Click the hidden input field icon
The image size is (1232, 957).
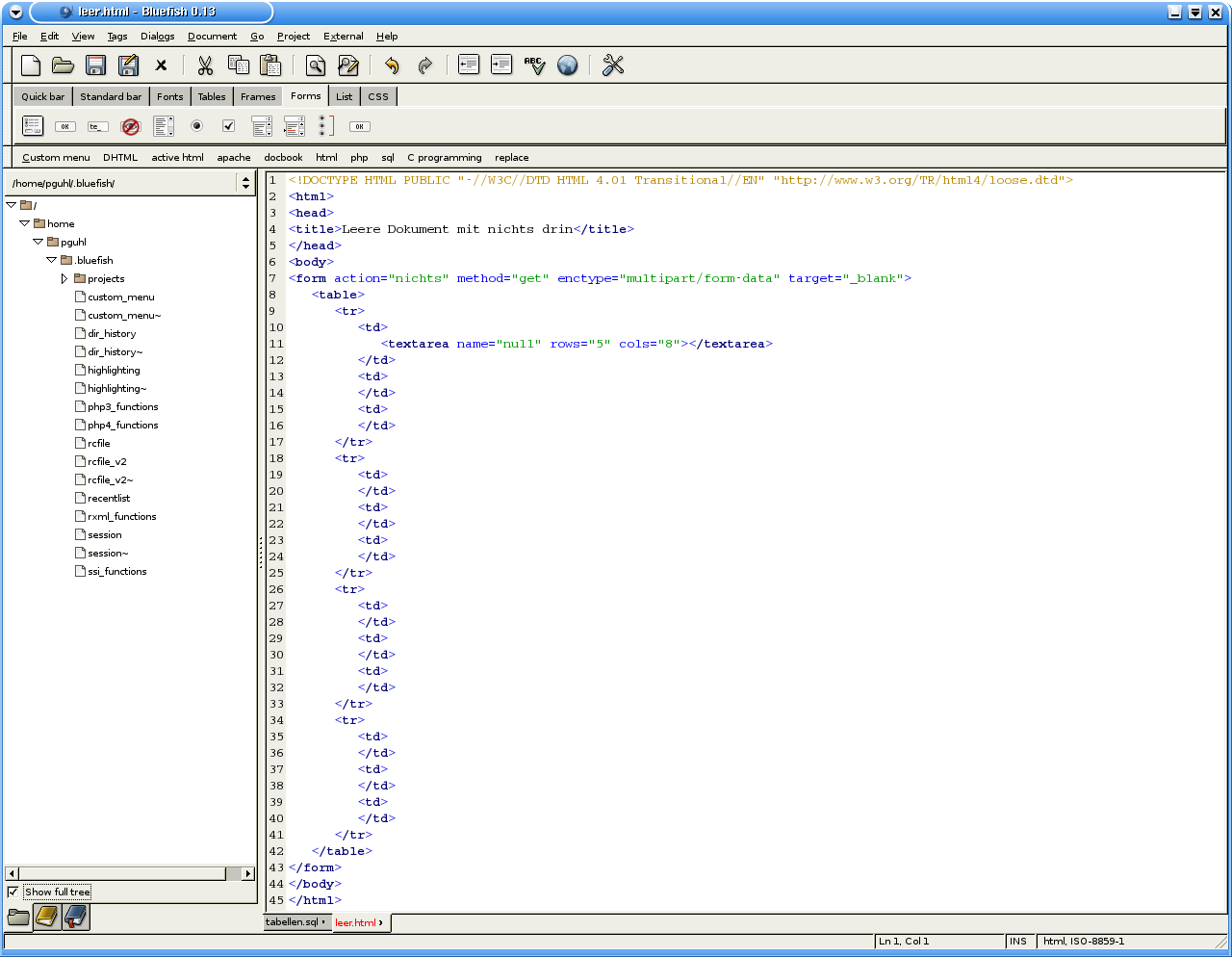tap(131, 126)
